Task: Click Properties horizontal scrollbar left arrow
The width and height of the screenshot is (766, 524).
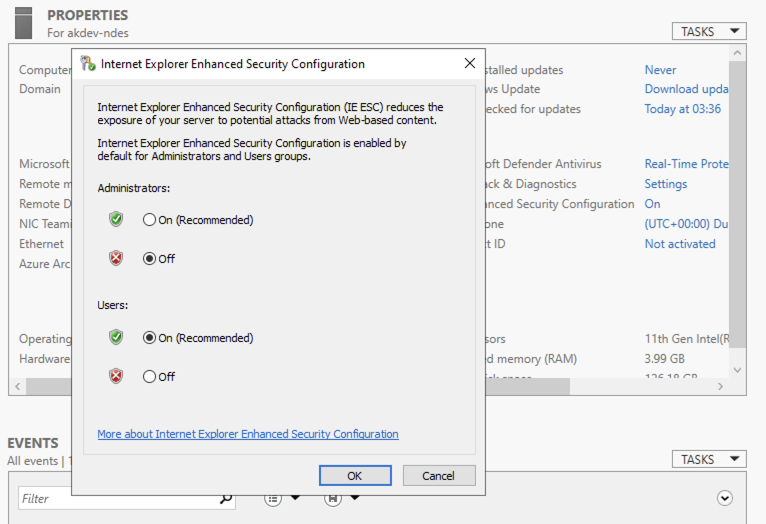Action: point(18,386)
